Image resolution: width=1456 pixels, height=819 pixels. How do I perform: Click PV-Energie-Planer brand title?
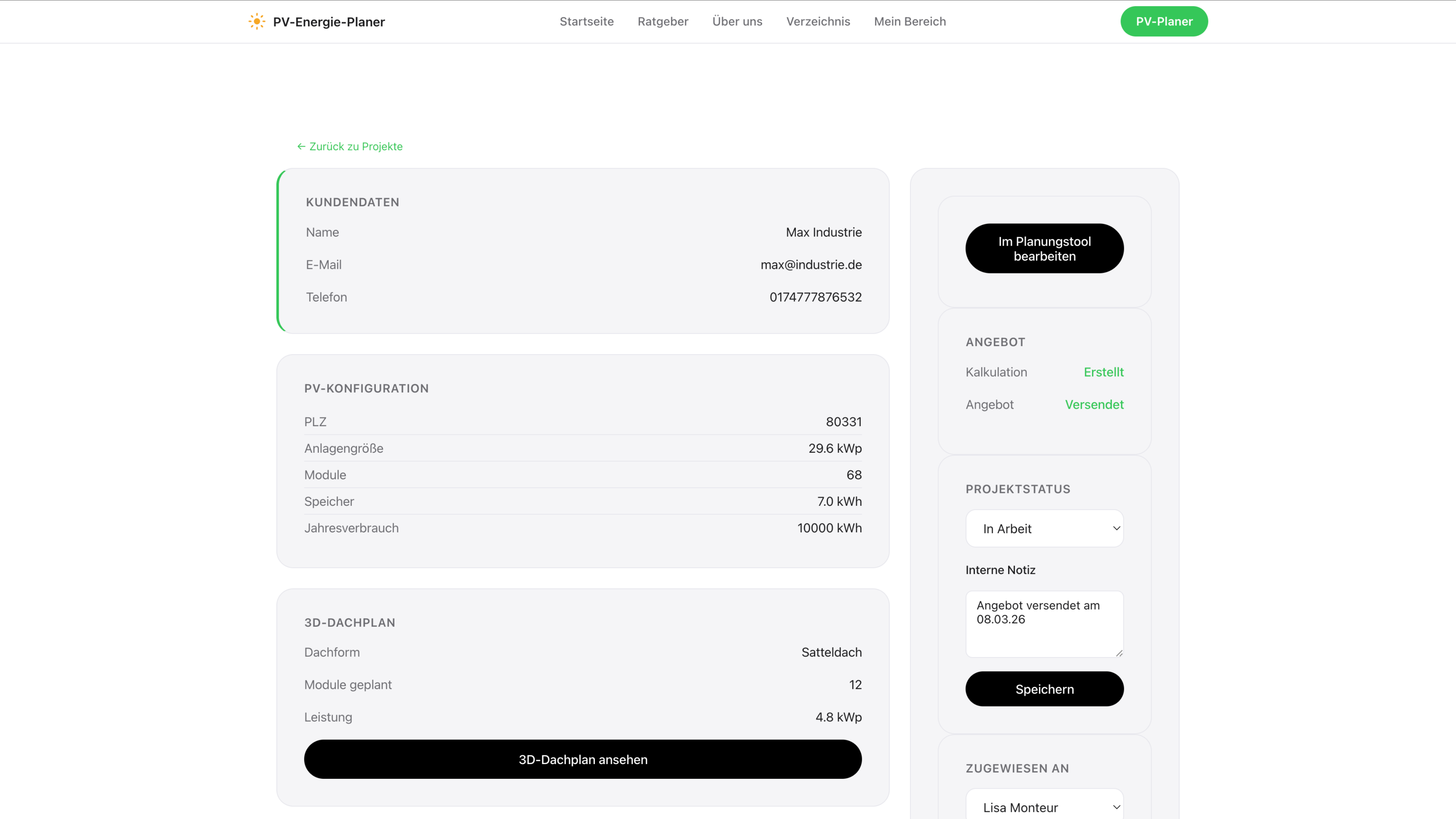point(328,22)
